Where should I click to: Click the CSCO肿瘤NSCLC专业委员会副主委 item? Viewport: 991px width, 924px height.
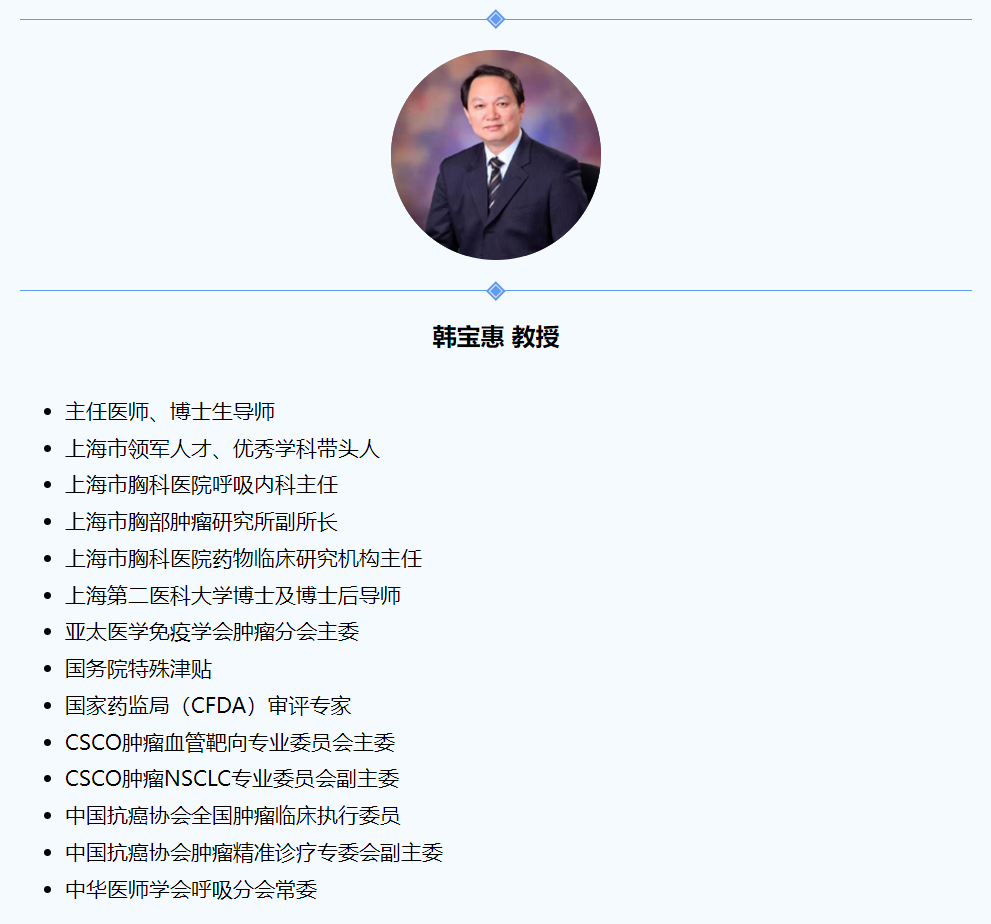pos(232,779)
